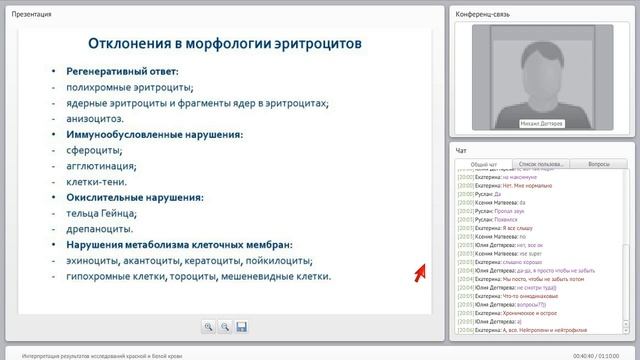Click the гипохромные клетки, тороциты line
This screenshot has width=640, height=360.
point(198,276)
